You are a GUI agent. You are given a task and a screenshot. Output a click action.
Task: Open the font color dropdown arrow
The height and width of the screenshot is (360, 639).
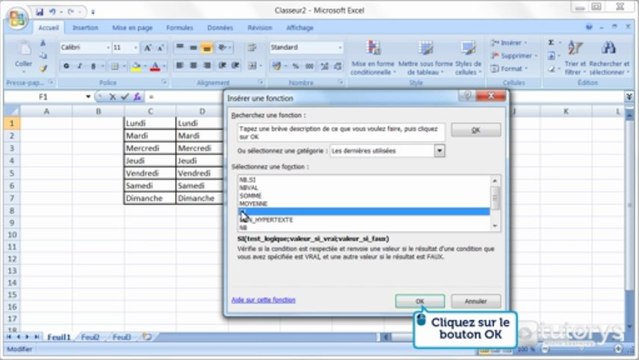pyautogui.click(x=164, y=66)
